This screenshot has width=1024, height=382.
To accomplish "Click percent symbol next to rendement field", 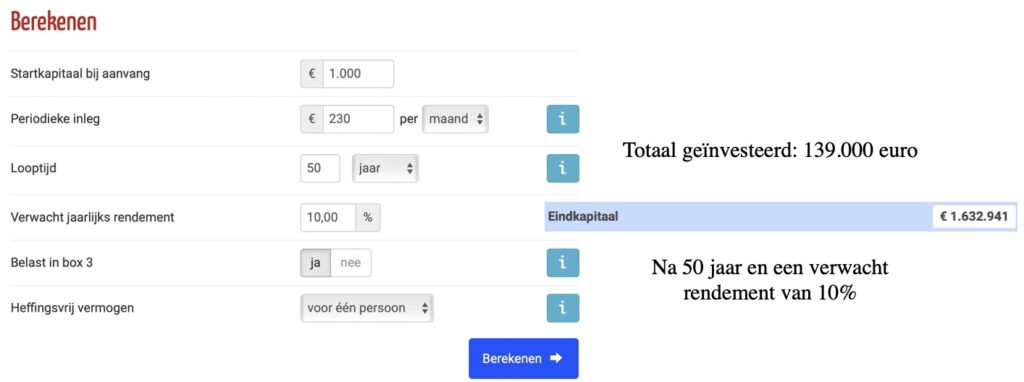I will (368, 218).
